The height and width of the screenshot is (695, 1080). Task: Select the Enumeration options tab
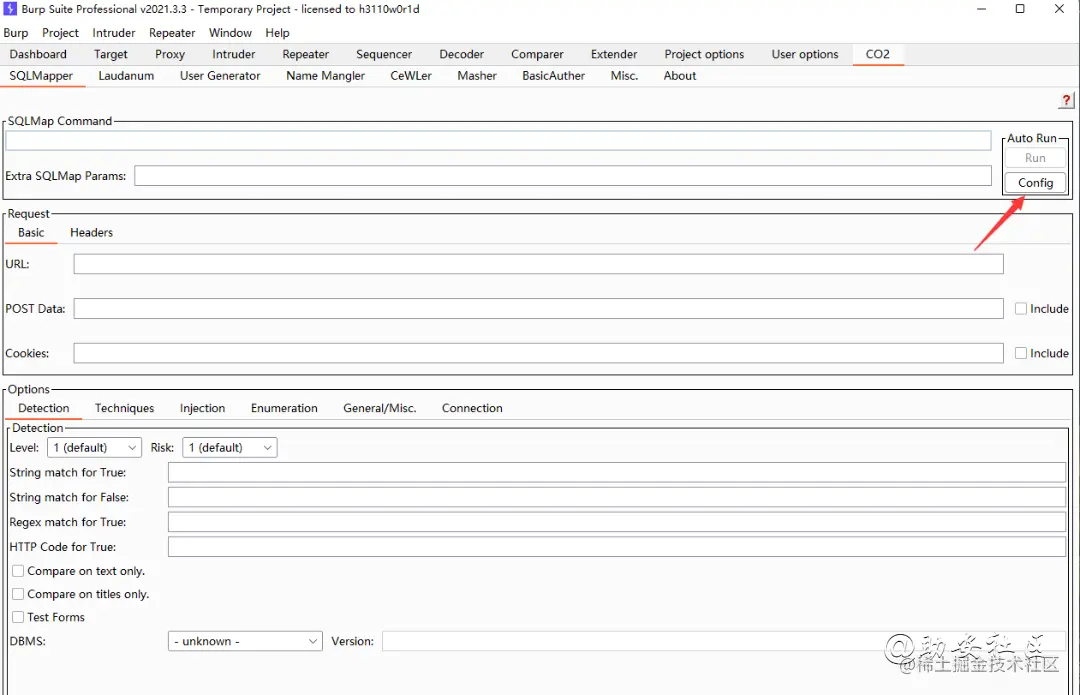tap(284, 408)
